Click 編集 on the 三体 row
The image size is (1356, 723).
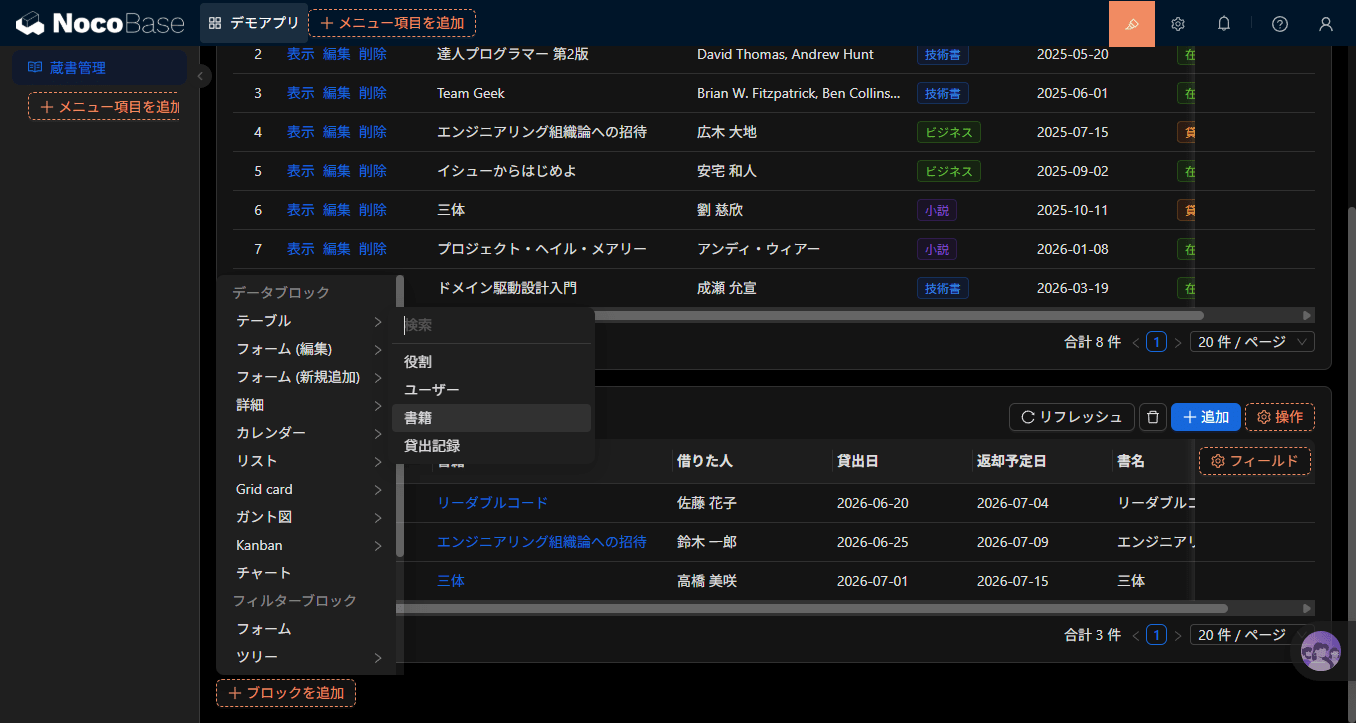(337, 210)
